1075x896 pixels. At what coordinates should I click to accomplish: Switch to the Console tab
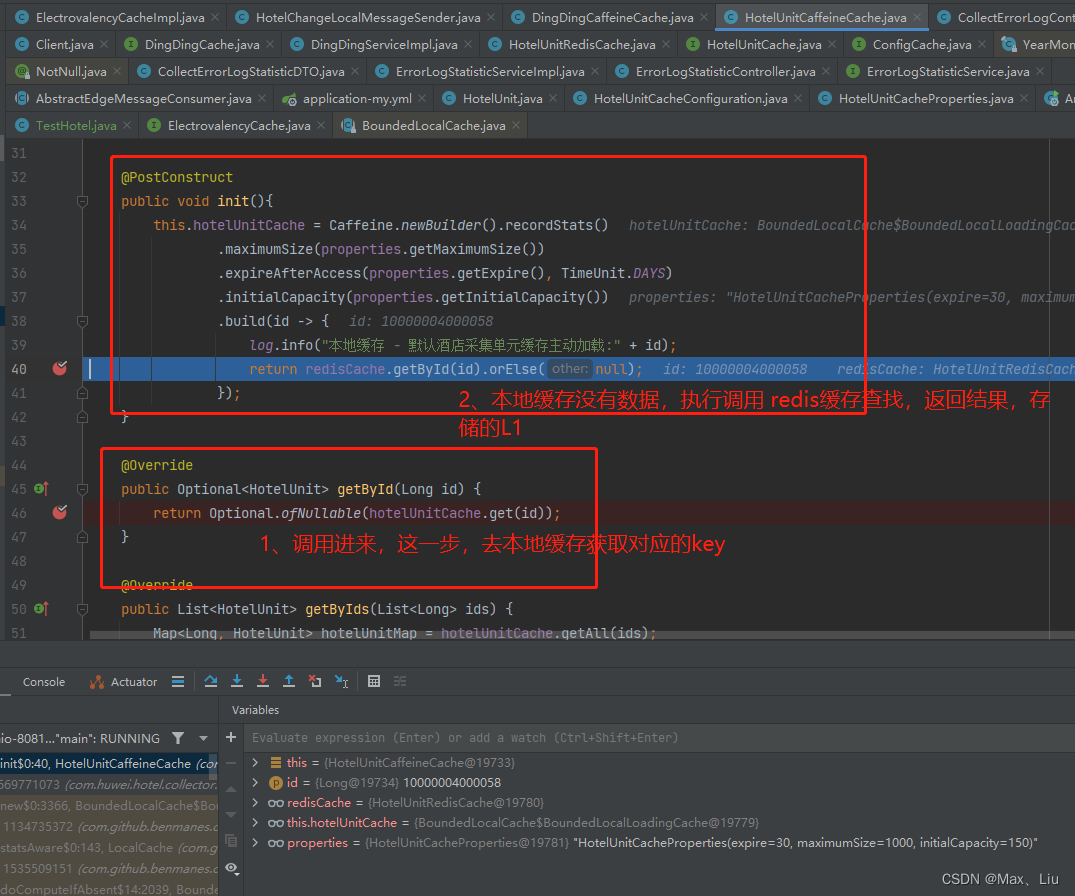tap(43, 681)
